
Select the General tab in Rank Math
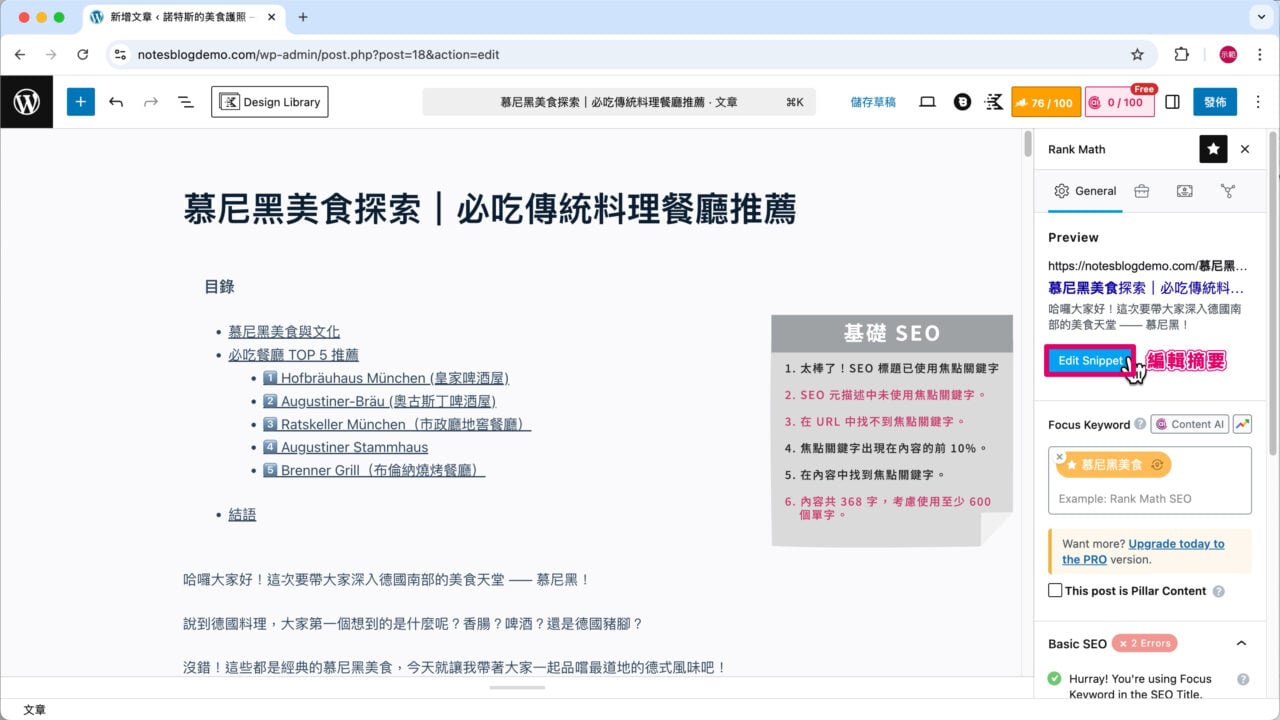coord(1085,191)
